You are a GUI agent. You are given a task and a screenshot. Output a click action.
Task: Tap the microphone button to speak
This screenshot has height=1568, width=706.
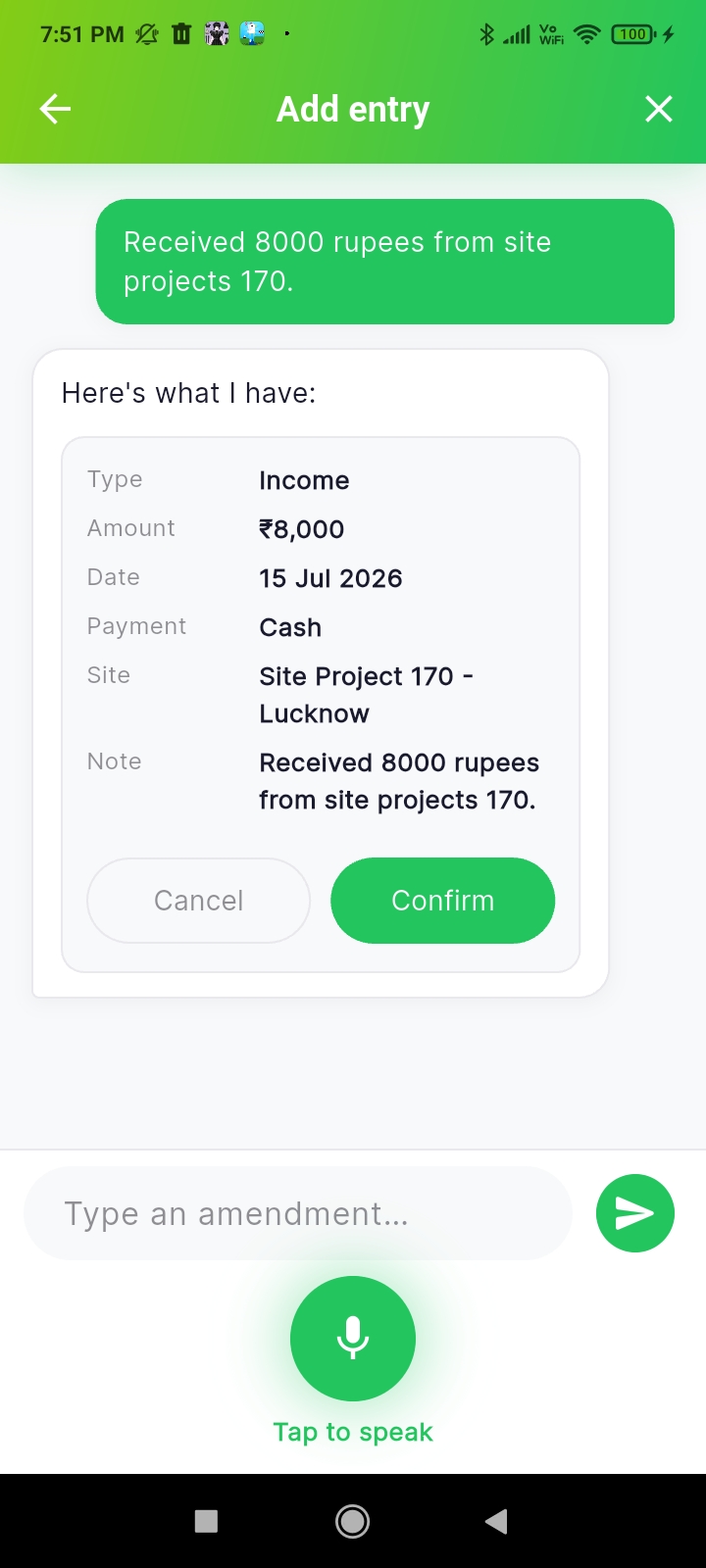click(x=353, y=1339)
